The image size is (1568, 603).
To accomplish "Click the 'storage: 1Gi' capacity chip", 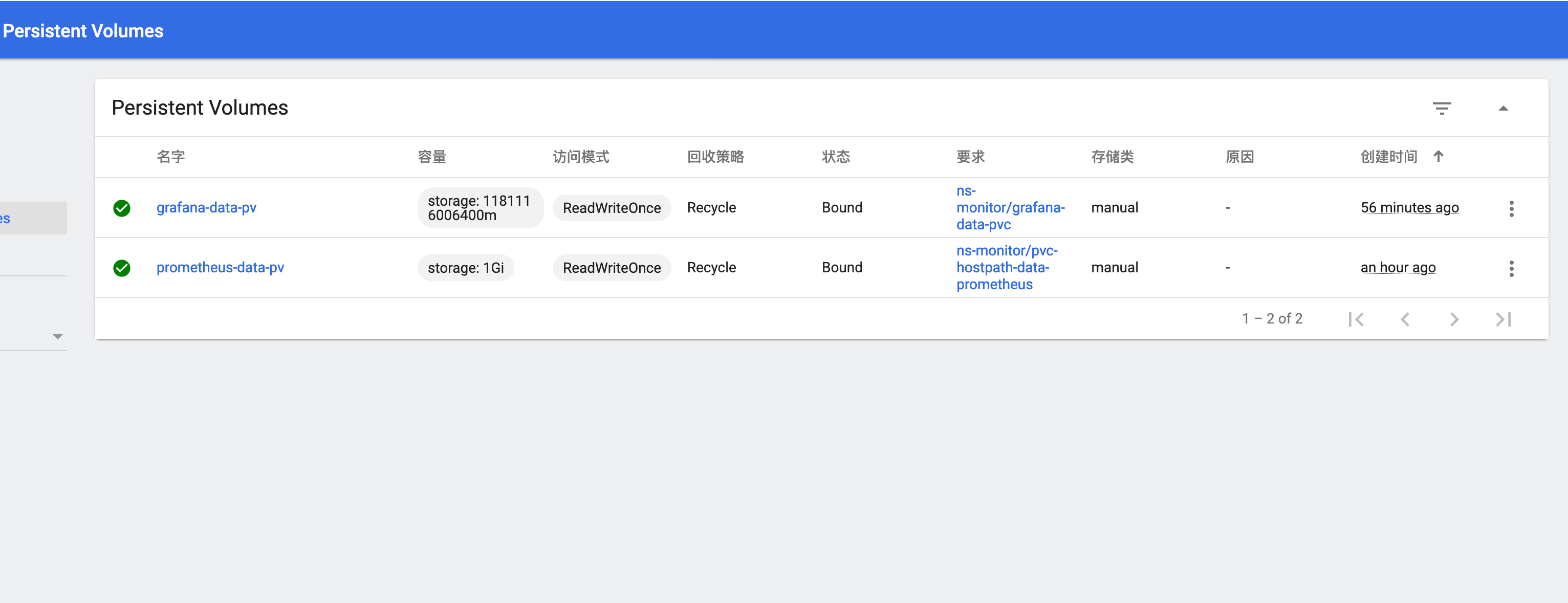I will coord(465,267).
